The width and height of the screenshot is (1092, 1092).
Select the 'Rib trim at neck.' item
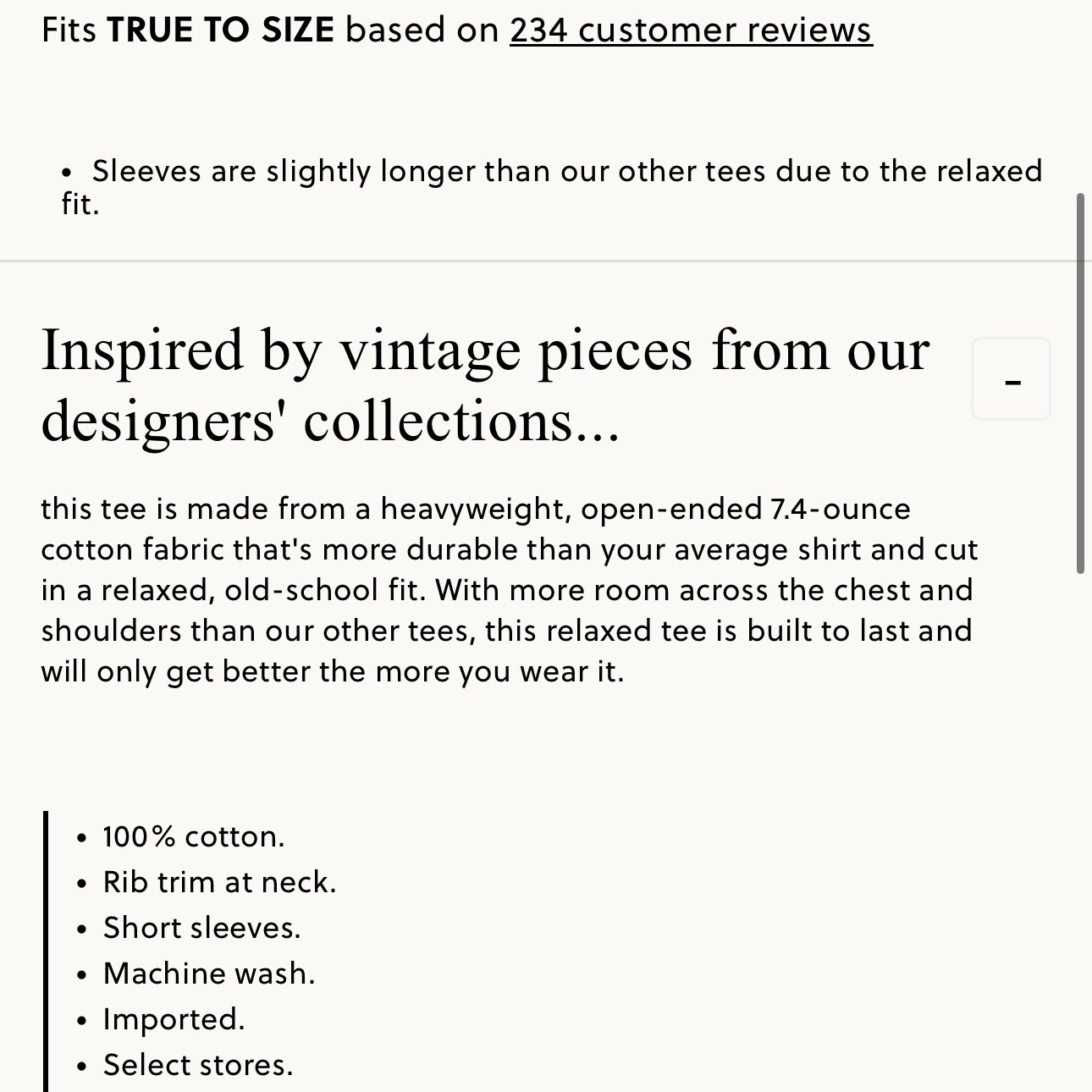tap(220, 882)
